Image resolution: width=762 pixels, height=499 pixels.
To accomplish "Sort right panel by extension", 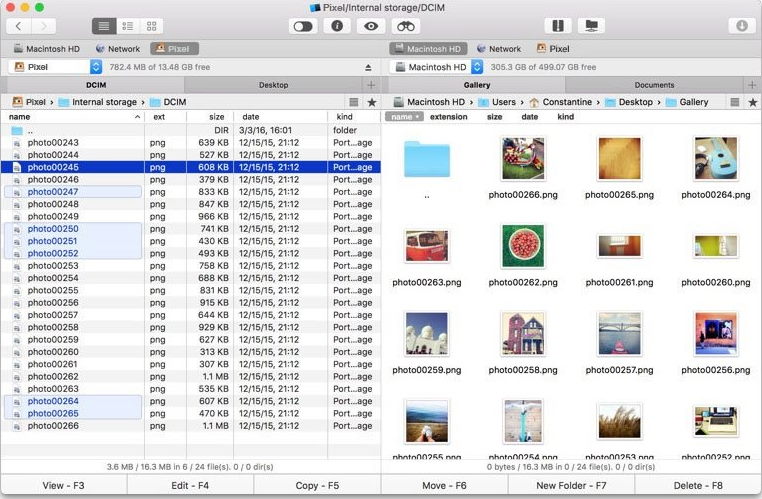I will coord(449,117).
